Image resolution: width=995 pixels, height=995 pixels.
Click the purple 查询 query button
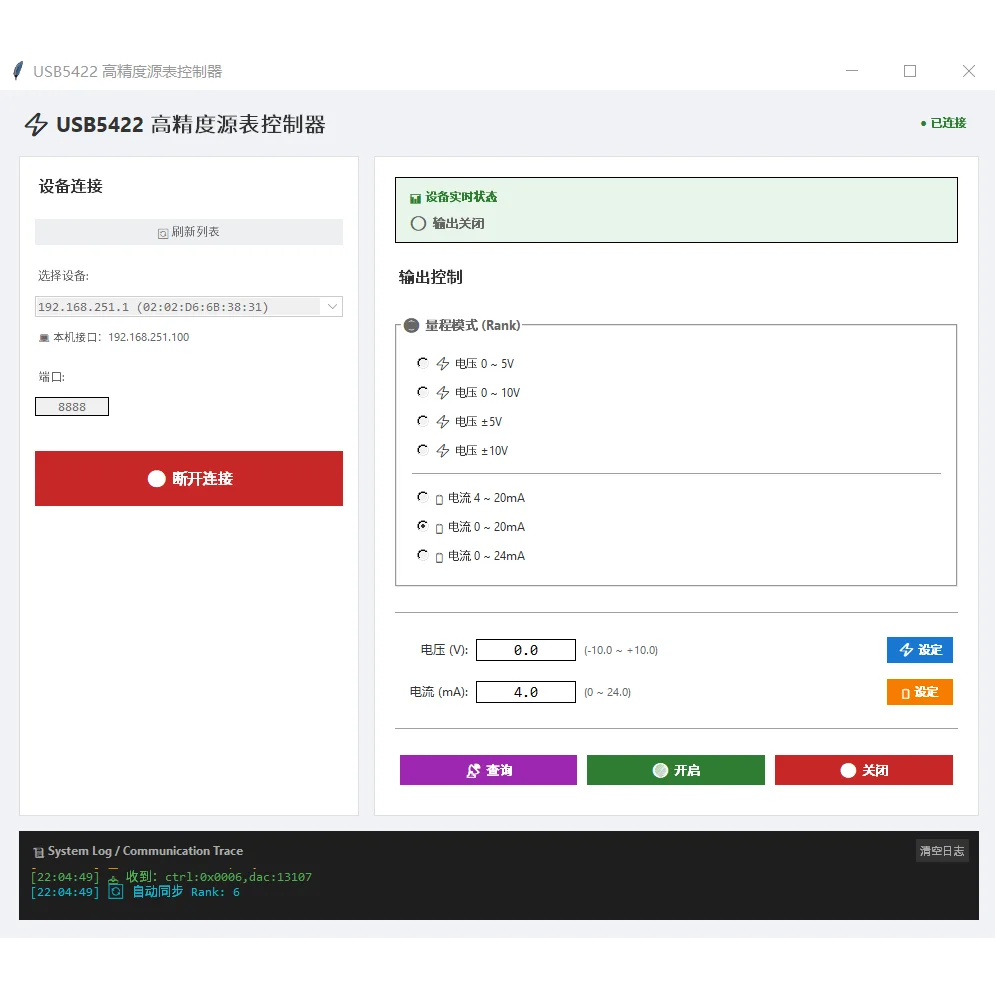(489, 770)
